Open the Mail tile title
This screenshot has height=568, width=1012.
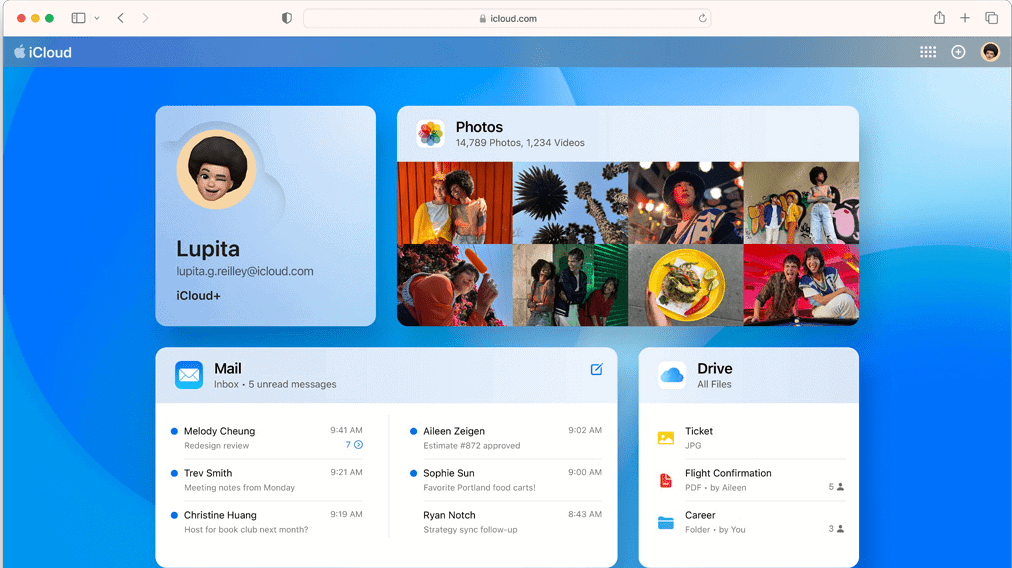point(228,369)
